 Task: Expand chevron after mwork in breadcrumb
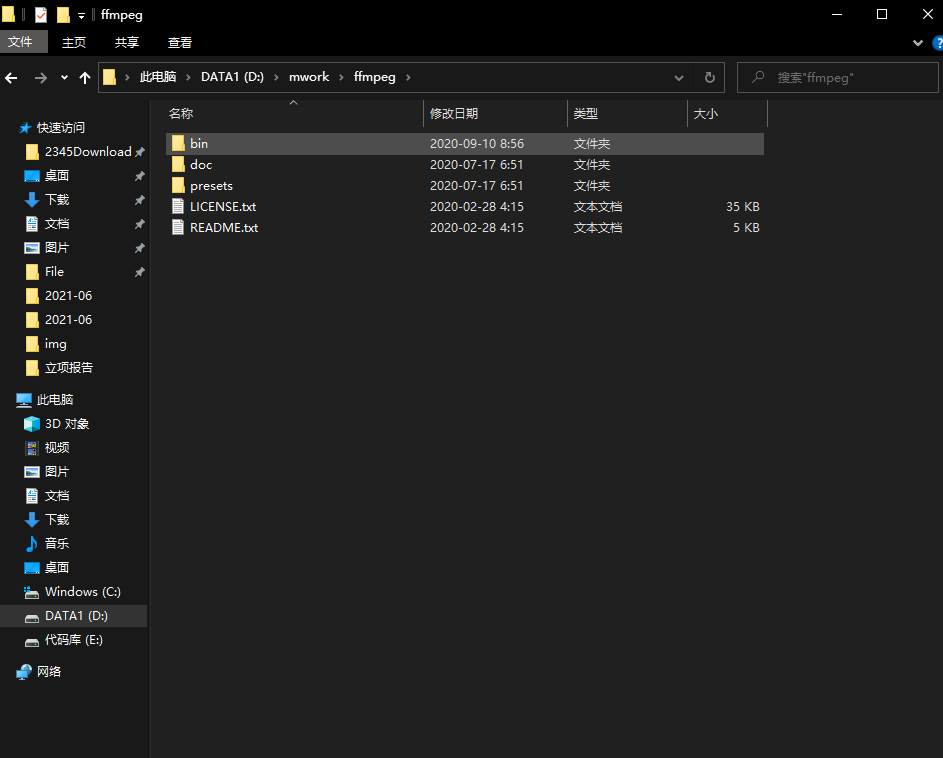tap(341, 78)
